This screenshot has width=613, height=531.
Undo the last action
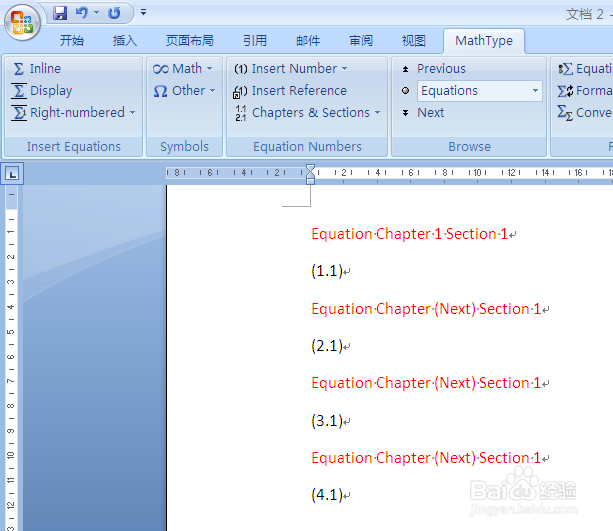pos(81,13)
